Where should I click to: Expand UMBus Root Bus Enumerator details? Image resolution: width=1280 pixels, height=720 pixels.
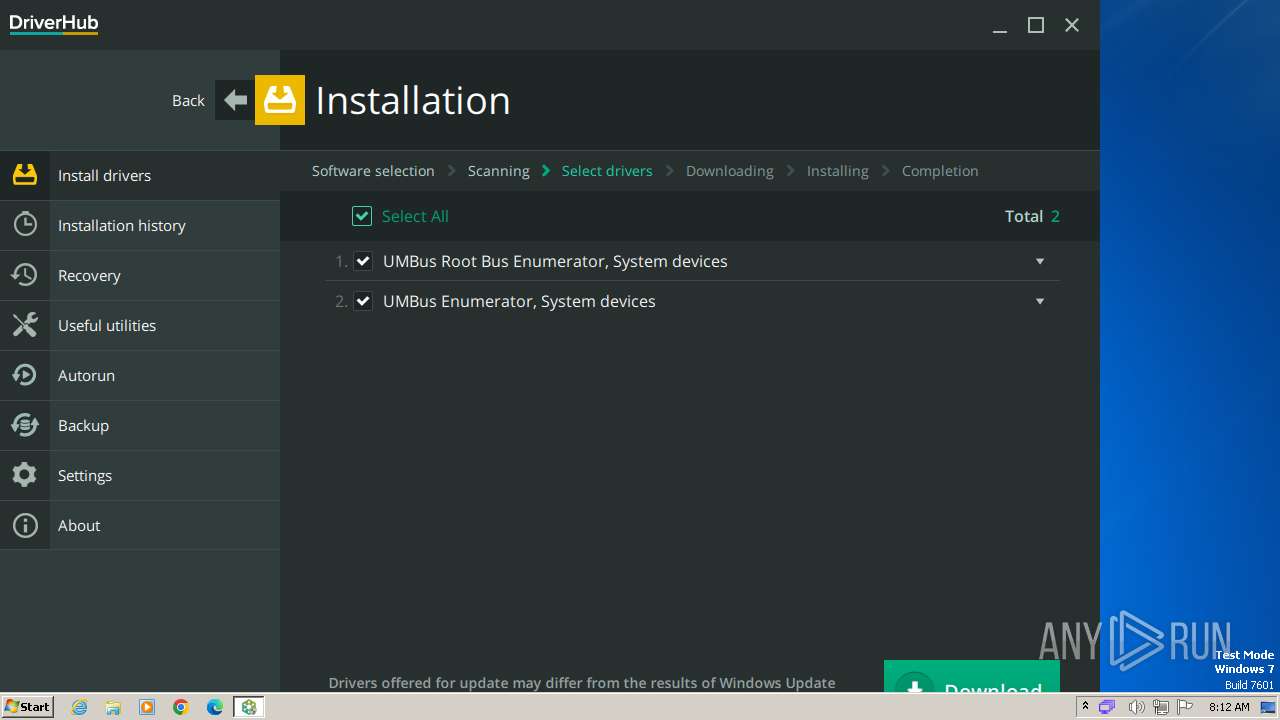pos(1040,261)
